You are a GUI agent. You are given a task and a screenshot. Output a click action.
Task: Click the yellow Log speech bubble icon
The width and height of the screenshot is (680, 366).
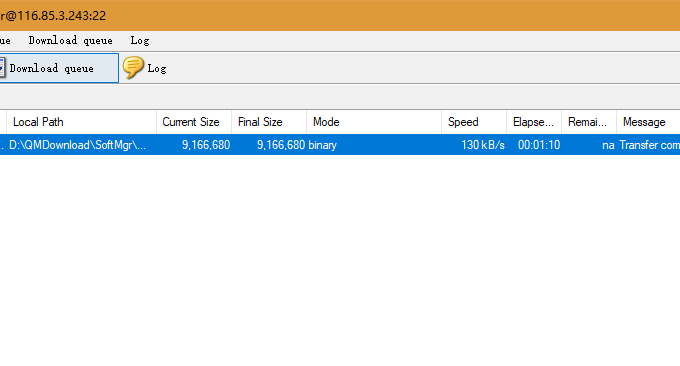tap(133, 68)
